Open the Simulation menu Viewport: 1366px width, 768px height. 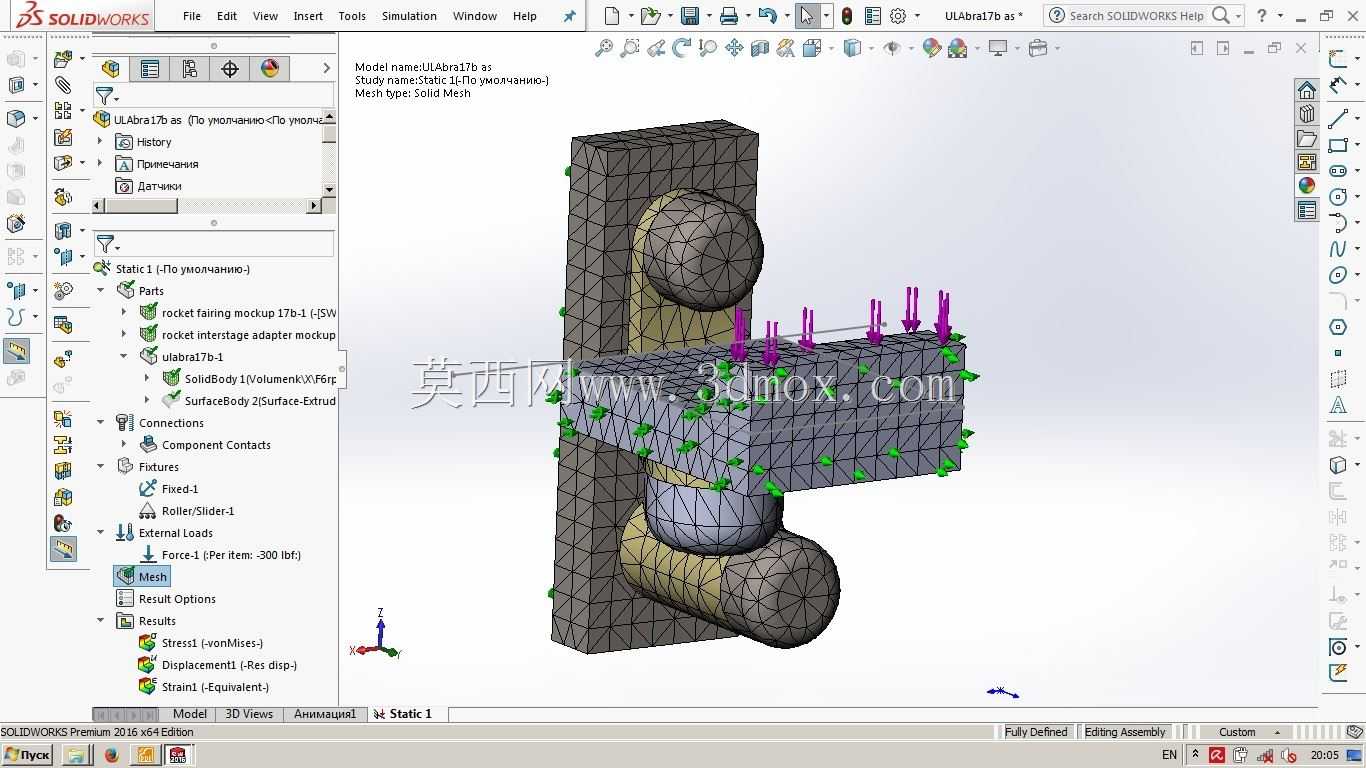point(409,16)
